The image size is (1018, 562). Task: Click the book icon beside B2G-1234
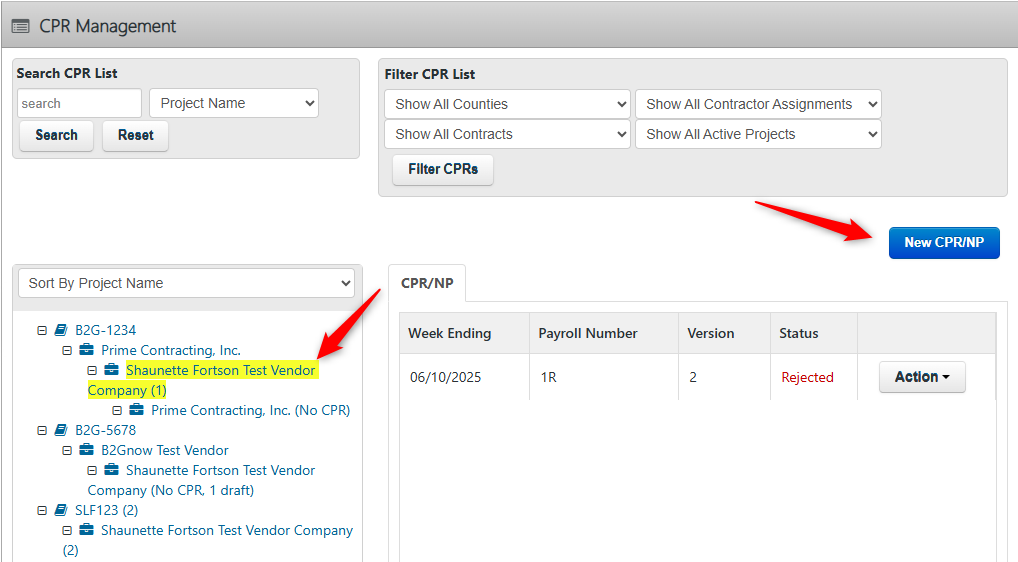pyautogui.click(x=61, y=330)
